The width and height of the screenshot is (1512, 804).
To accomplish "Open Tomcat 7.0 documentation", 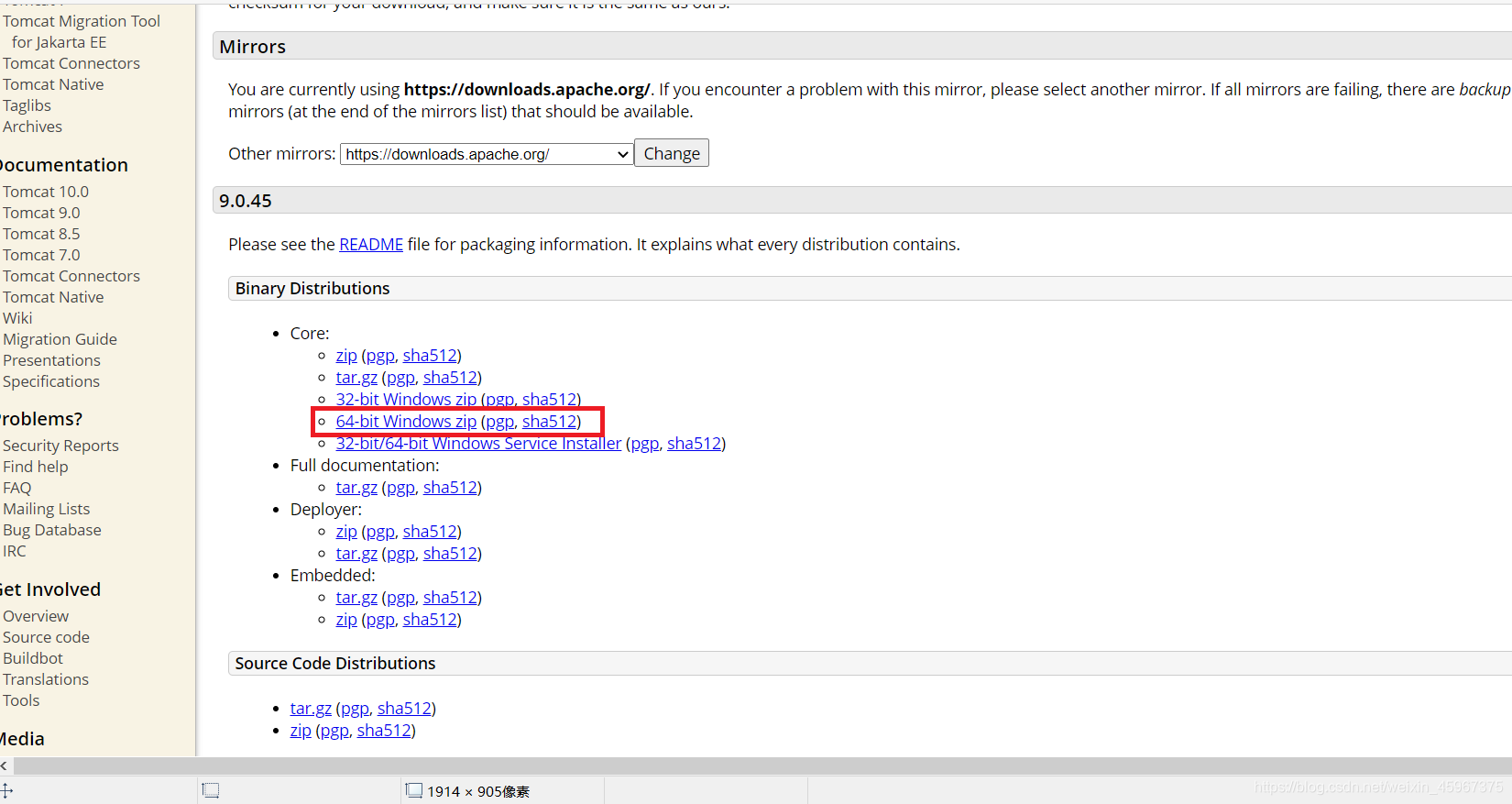I will (41, 255).
